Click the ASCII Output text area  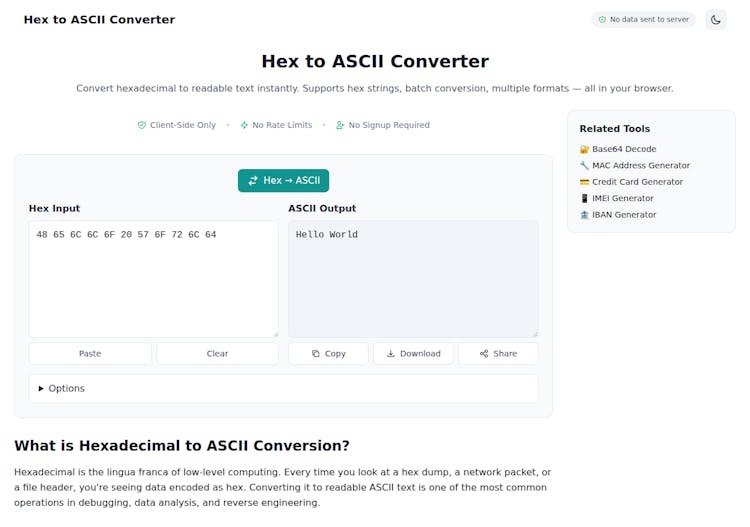[413, 280]
